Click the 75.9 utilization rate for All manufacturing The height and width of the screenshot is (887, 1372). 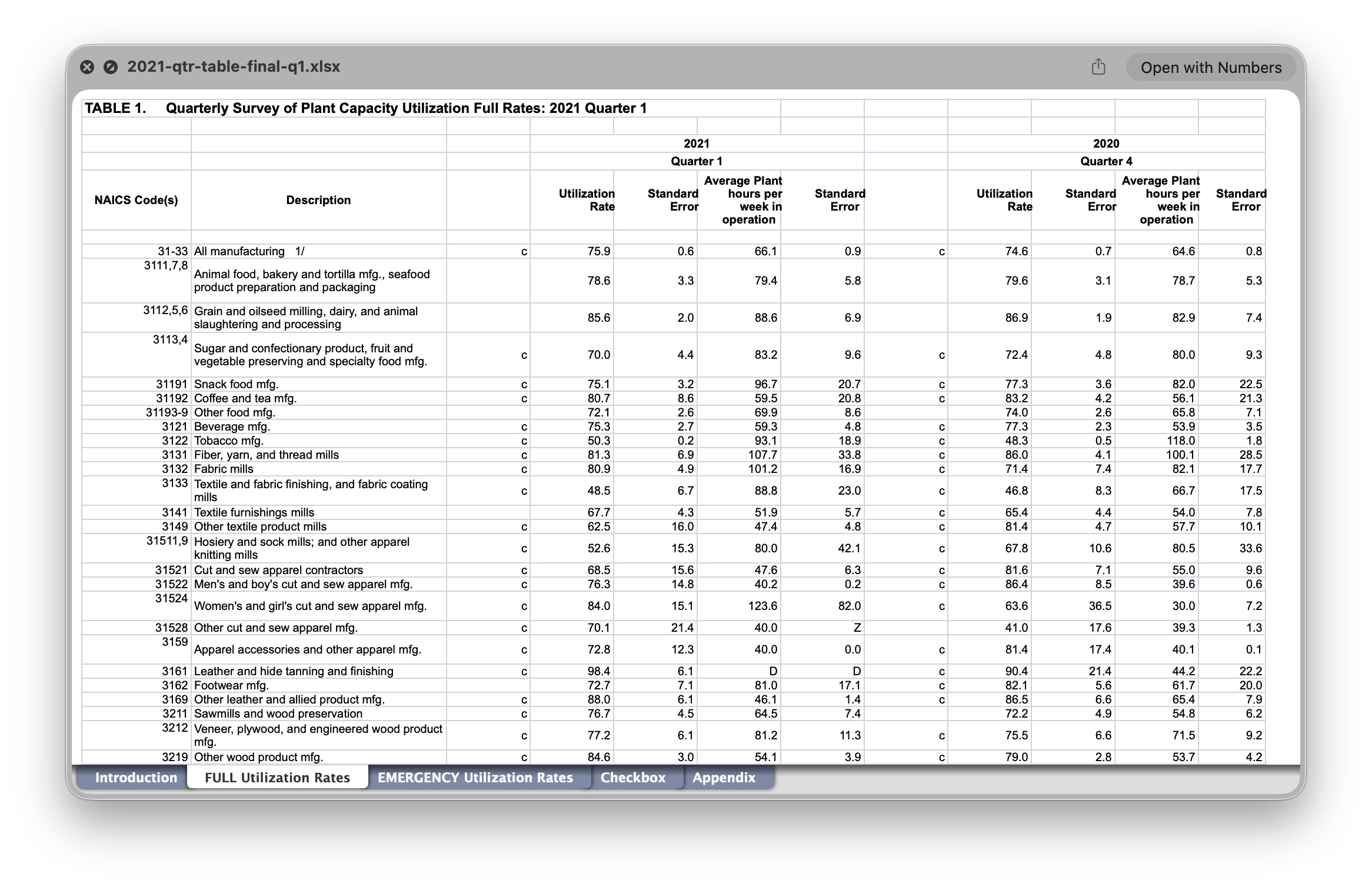[572, 251]
